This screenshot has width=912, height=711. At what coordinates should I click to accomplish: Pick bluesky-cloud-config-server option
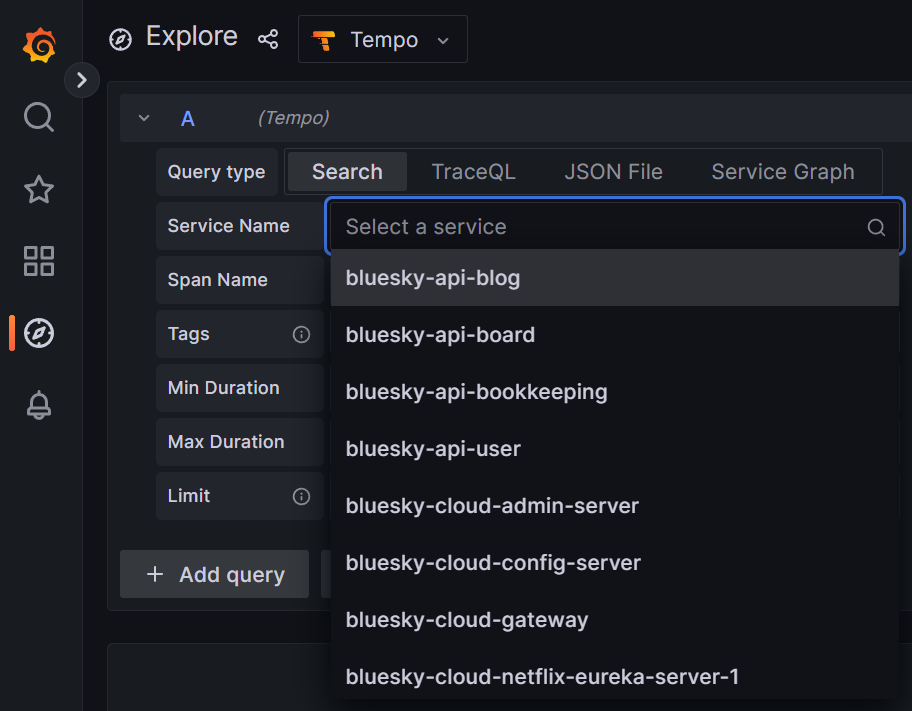(x=615, y=563)
